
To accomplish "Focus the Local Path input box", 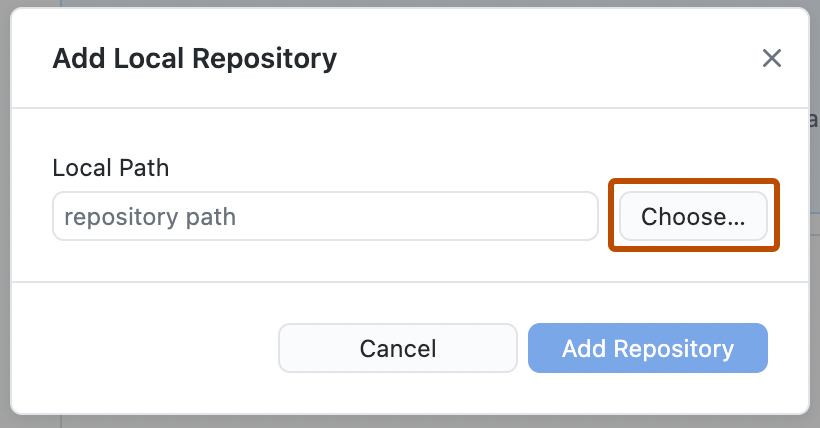I will click(325, 216).
